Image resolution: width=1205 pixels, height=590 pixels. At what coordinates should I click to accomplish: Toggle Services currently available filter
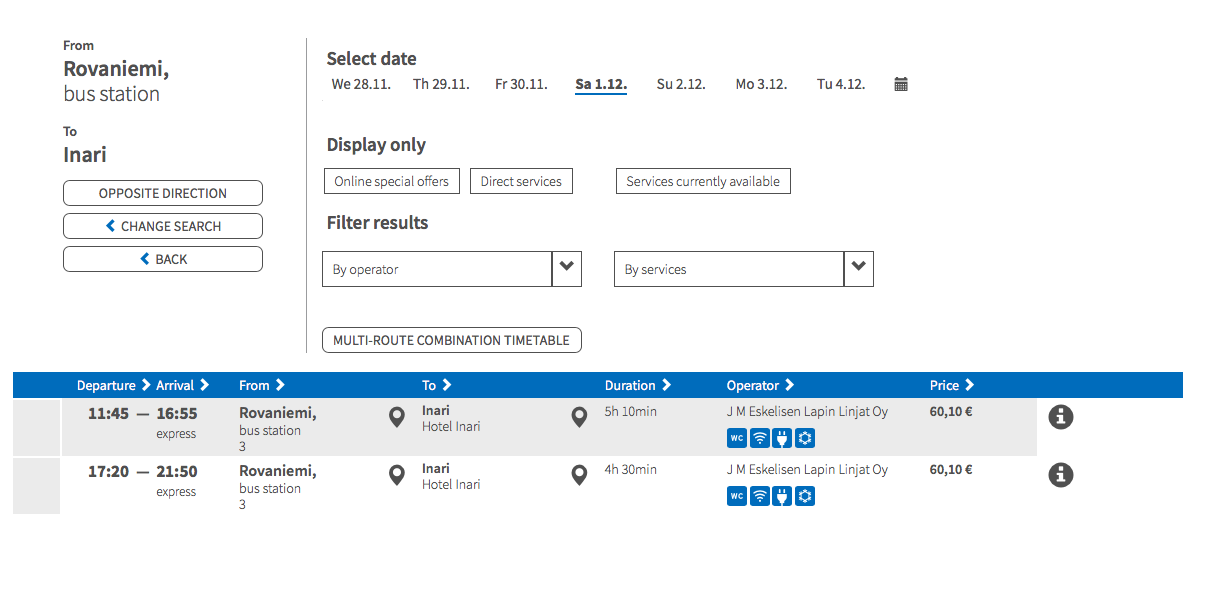pos(702,181)
